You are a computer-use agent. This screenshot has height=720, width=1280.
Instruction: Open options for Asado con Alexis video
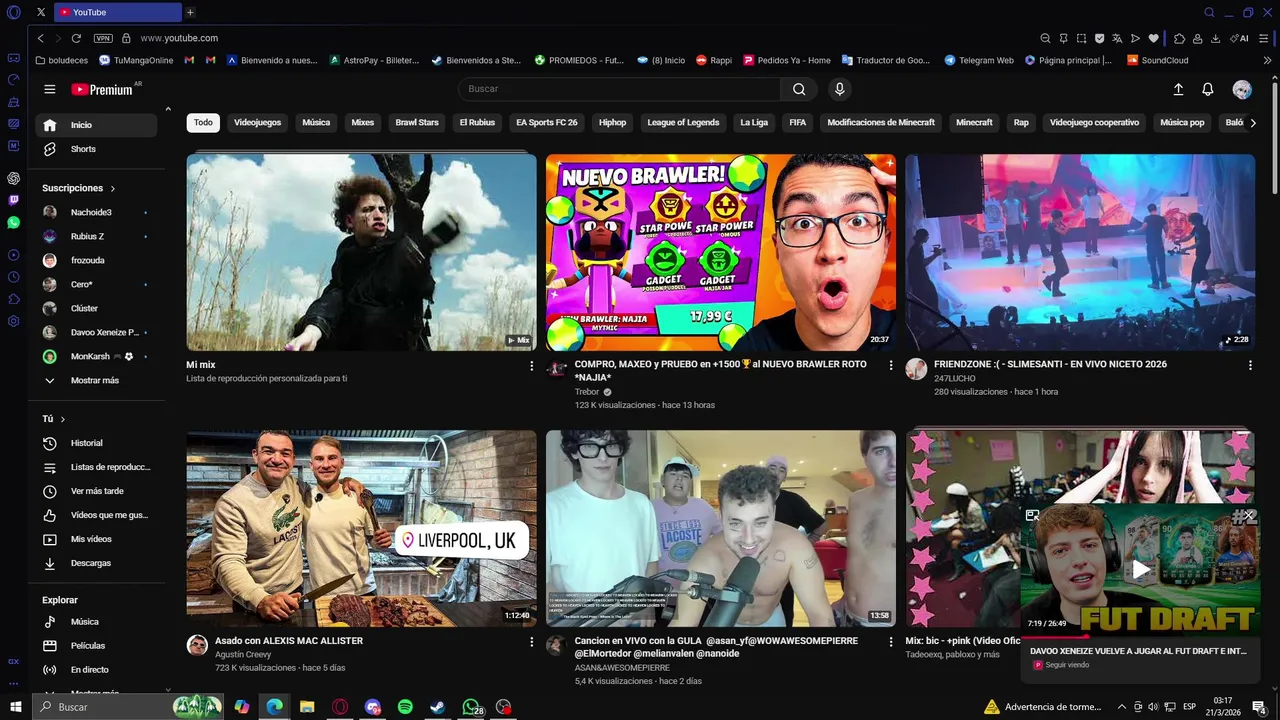pyautogui.click(x=532, y=642)
